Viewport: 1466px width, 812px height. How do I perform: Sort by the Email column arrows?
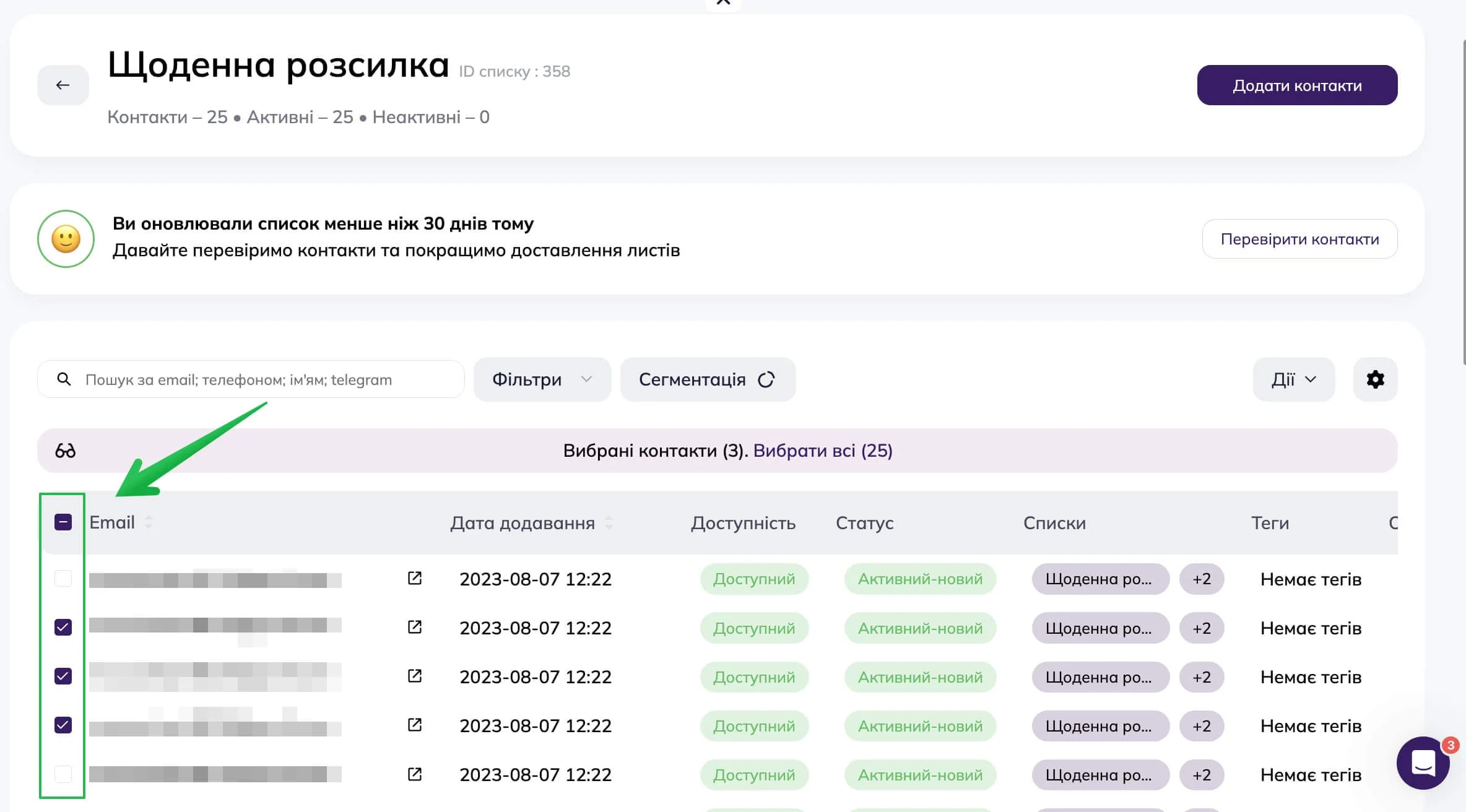149,522
